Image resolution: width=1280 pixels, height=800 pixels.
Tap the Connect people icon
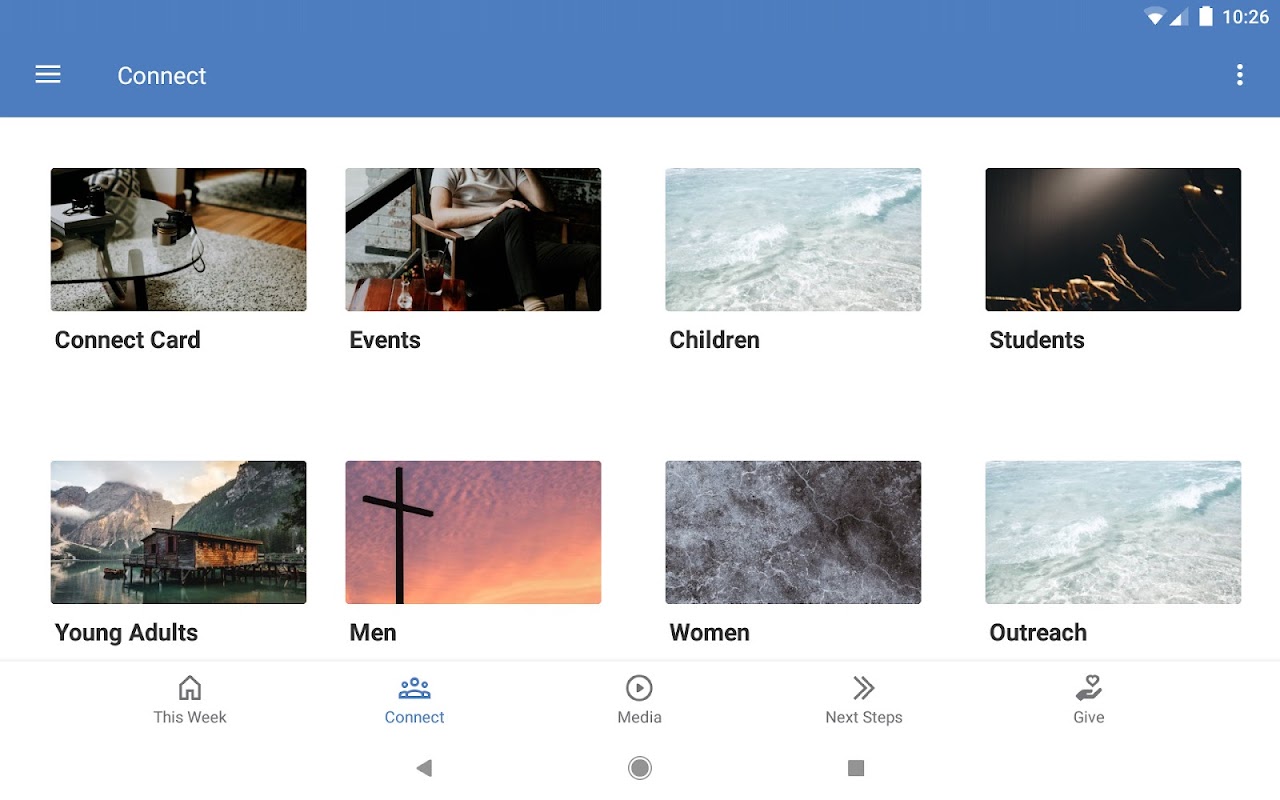(x=414, y=688)
